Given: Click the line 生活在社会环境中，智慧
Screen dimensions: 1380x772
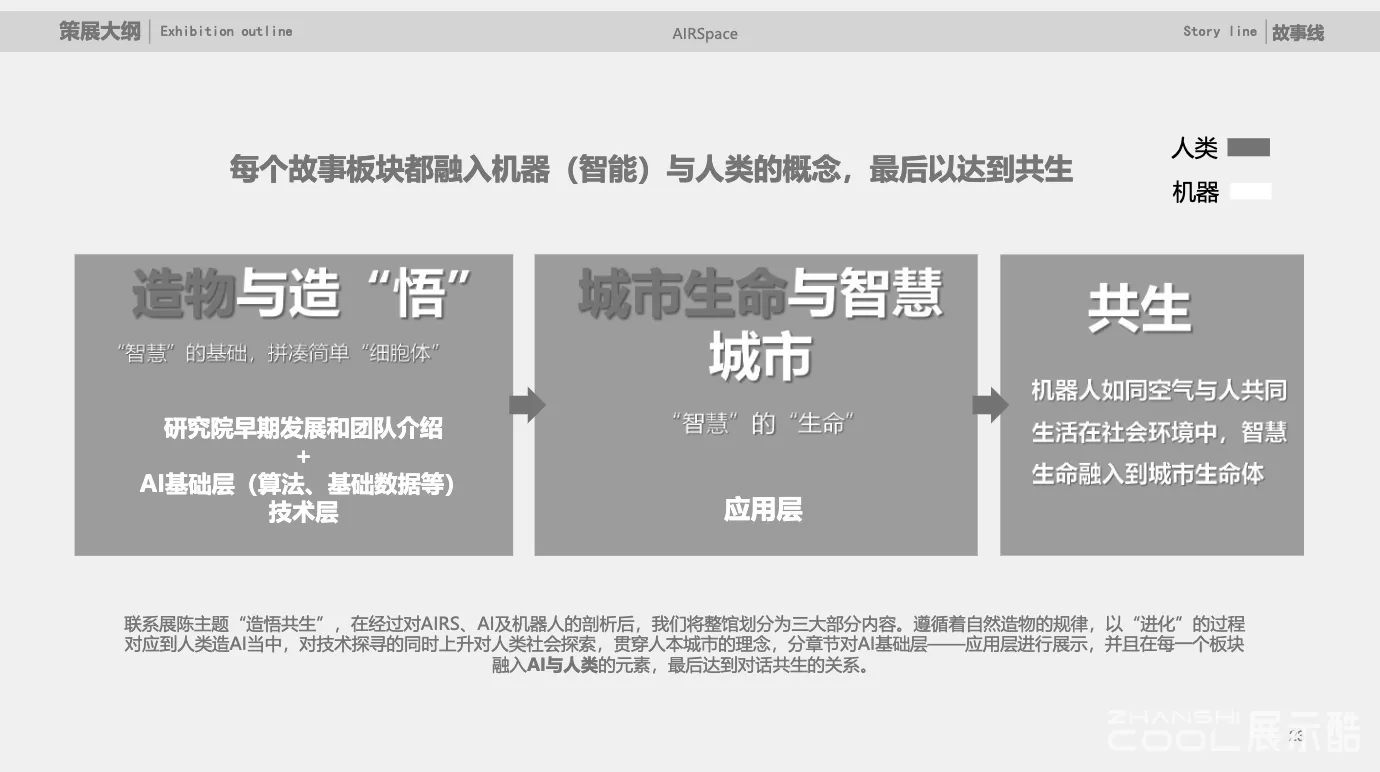Looking at the screenshot, I should point(1159,432).
